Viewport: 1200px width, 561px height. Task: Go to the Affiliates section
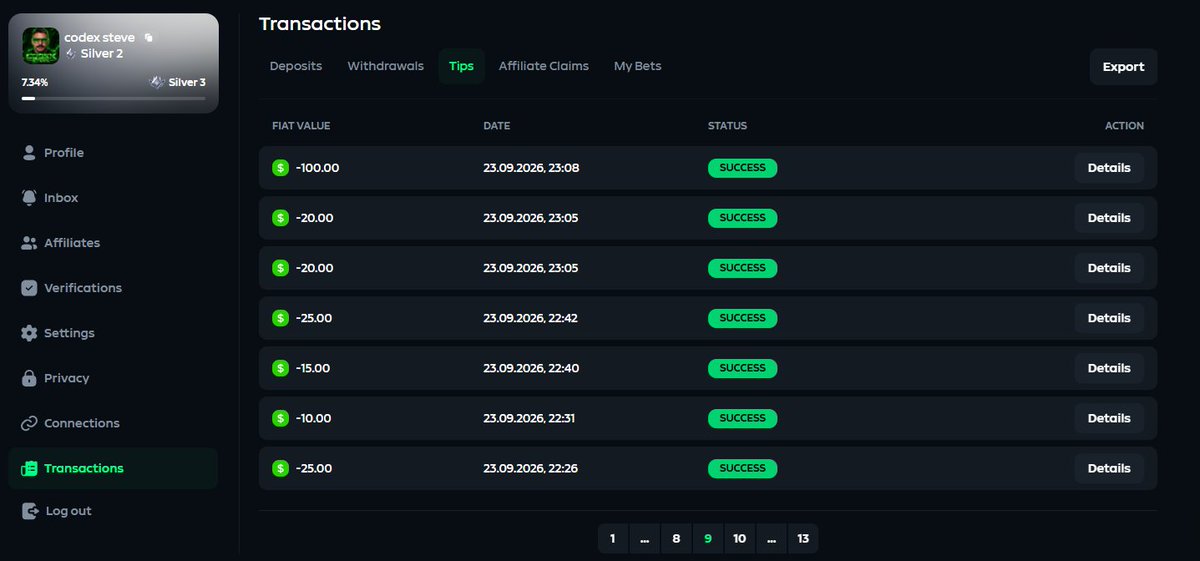[113, 243]
